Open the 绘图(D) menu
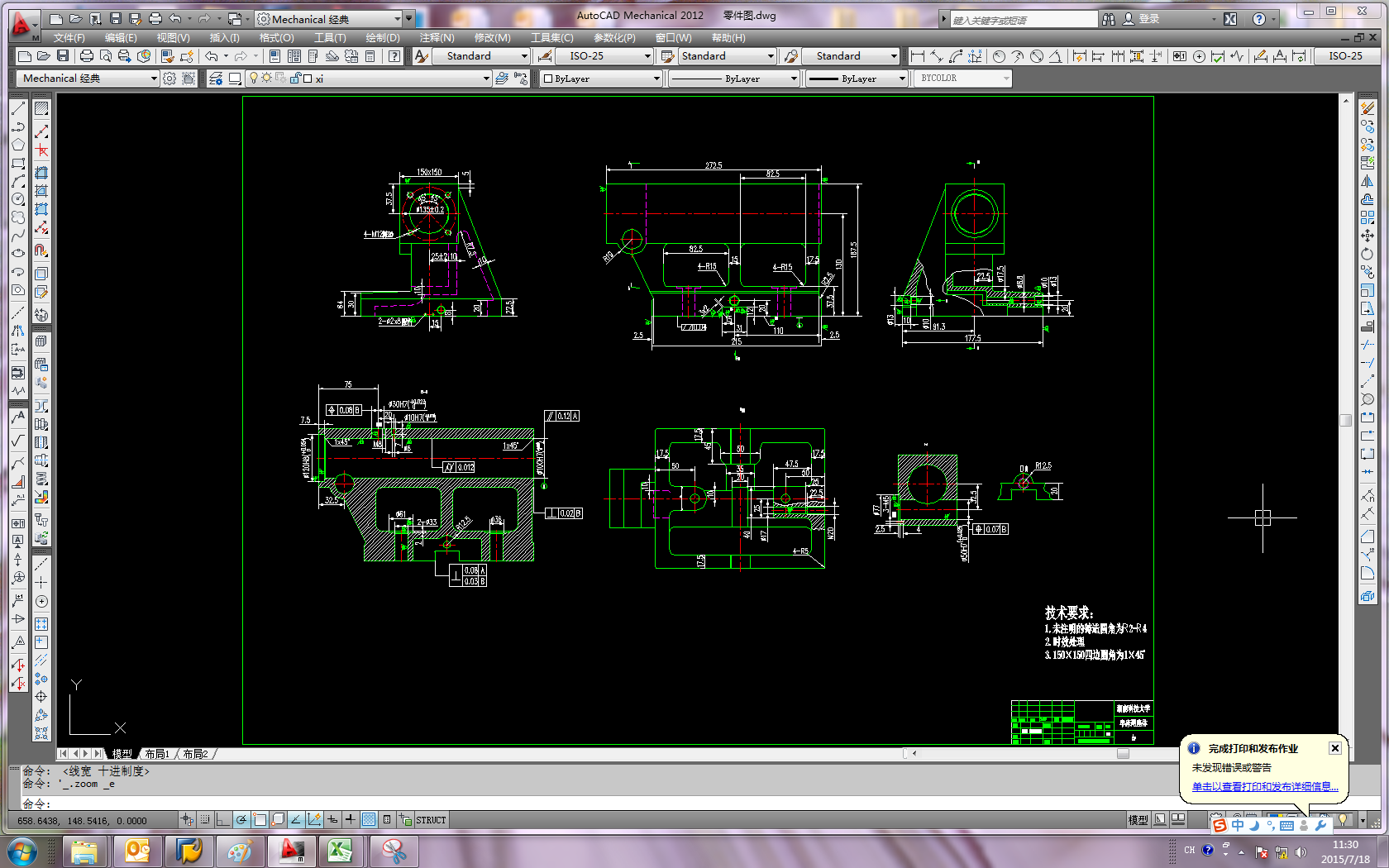Screen dimensions: 1389x868 click(x=382, y=38)
